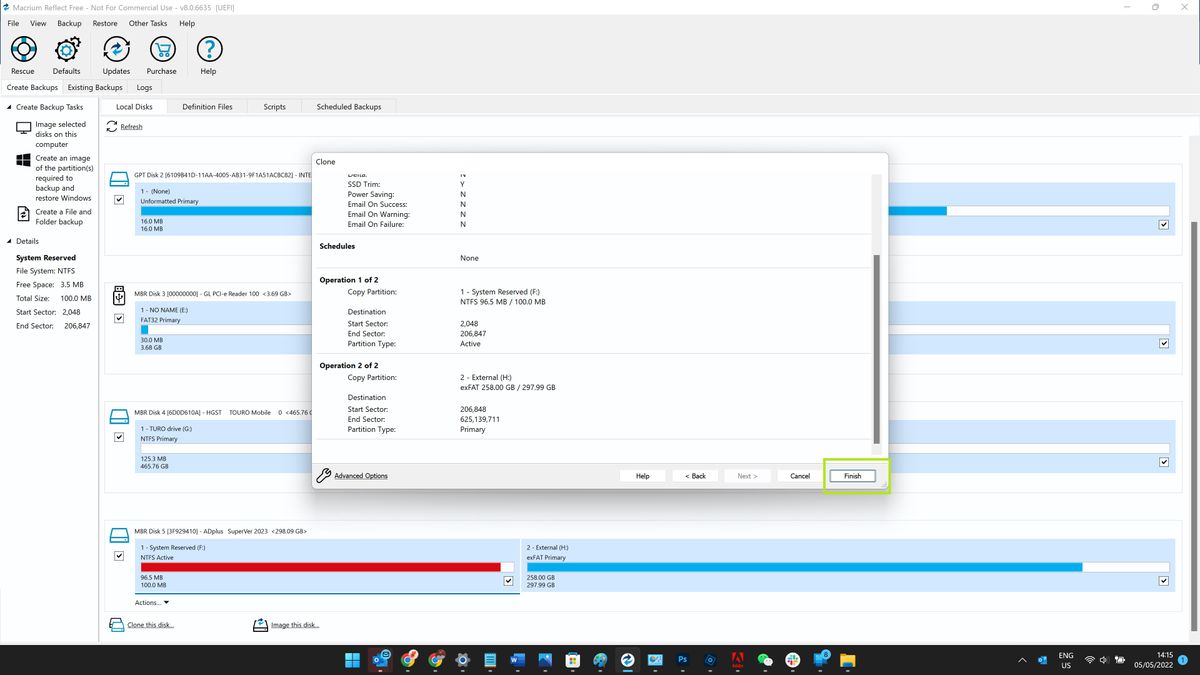Launch Photoshop from the taskbar

(x=682, y=660)
